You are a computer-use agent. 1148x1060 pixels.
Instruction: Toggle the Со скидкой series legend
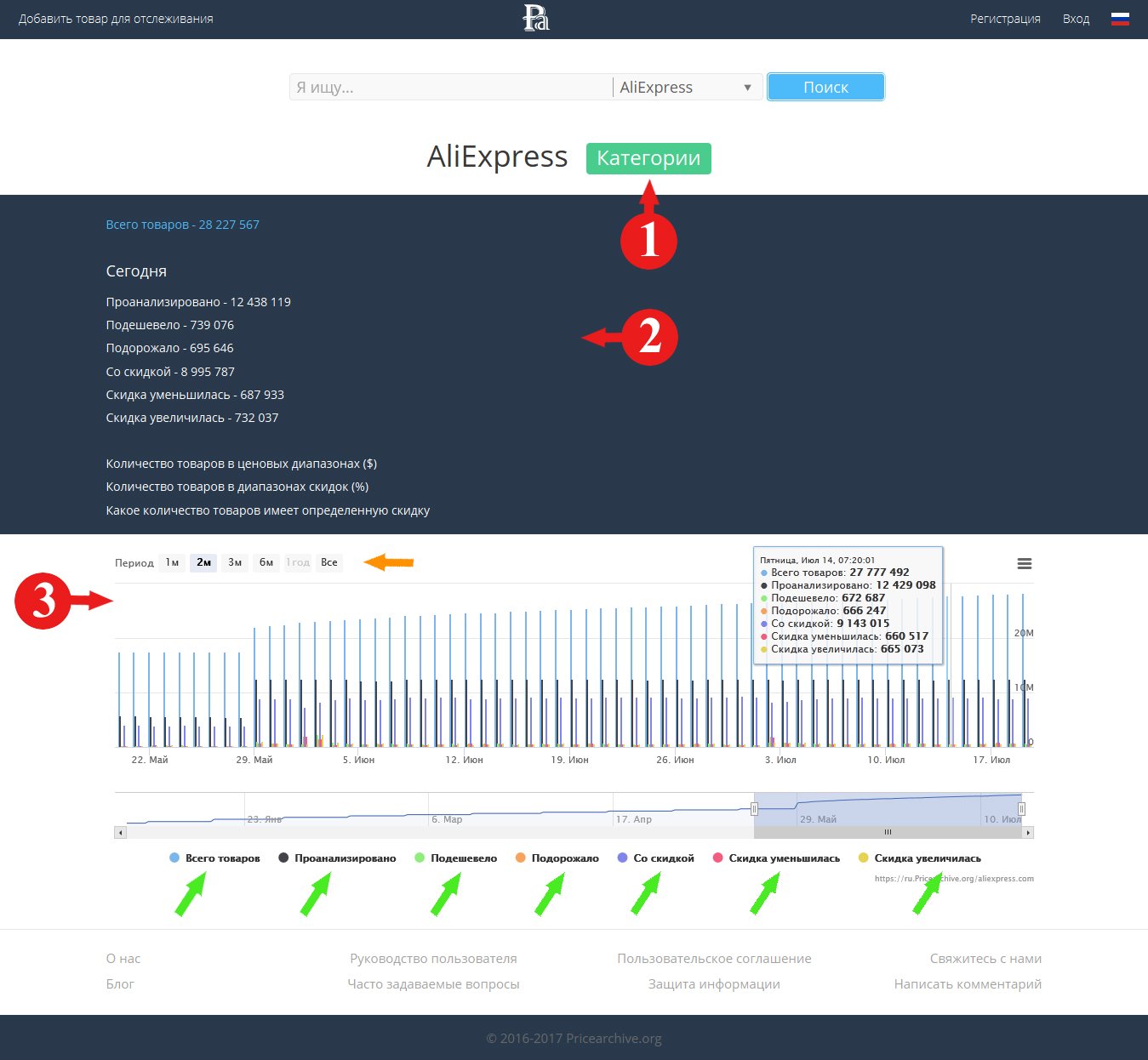click(x=655, y=858)
